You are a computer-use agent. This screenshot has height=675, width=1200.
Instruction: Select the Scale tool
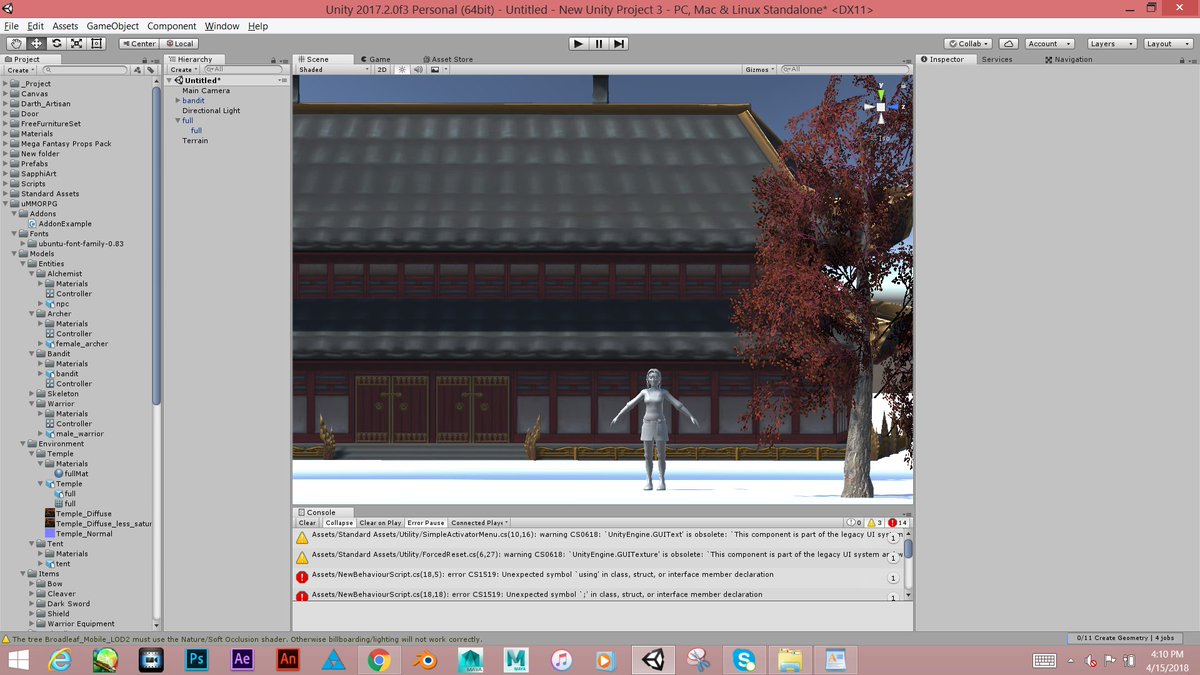76,44
